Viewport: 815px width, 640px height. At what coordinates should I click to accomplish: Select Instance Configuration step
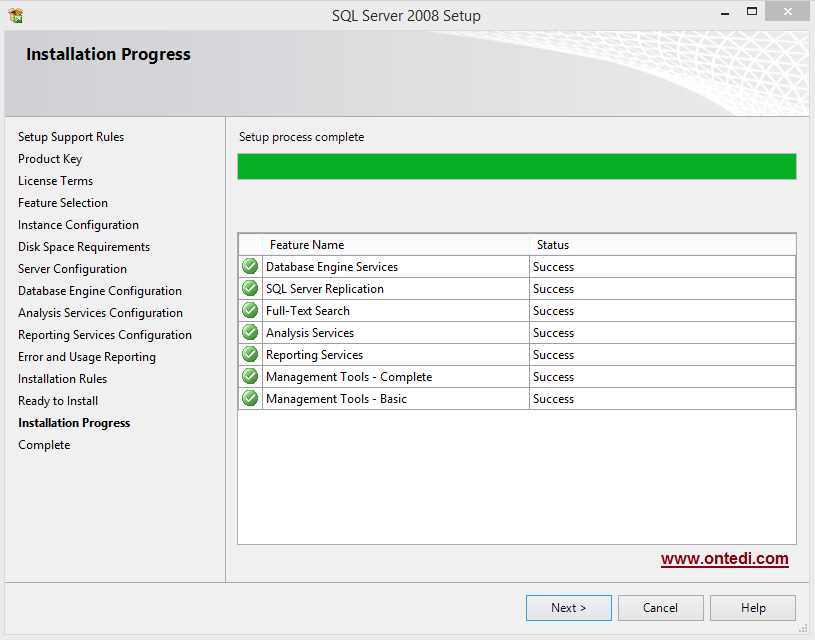click(x=78, y=225)
